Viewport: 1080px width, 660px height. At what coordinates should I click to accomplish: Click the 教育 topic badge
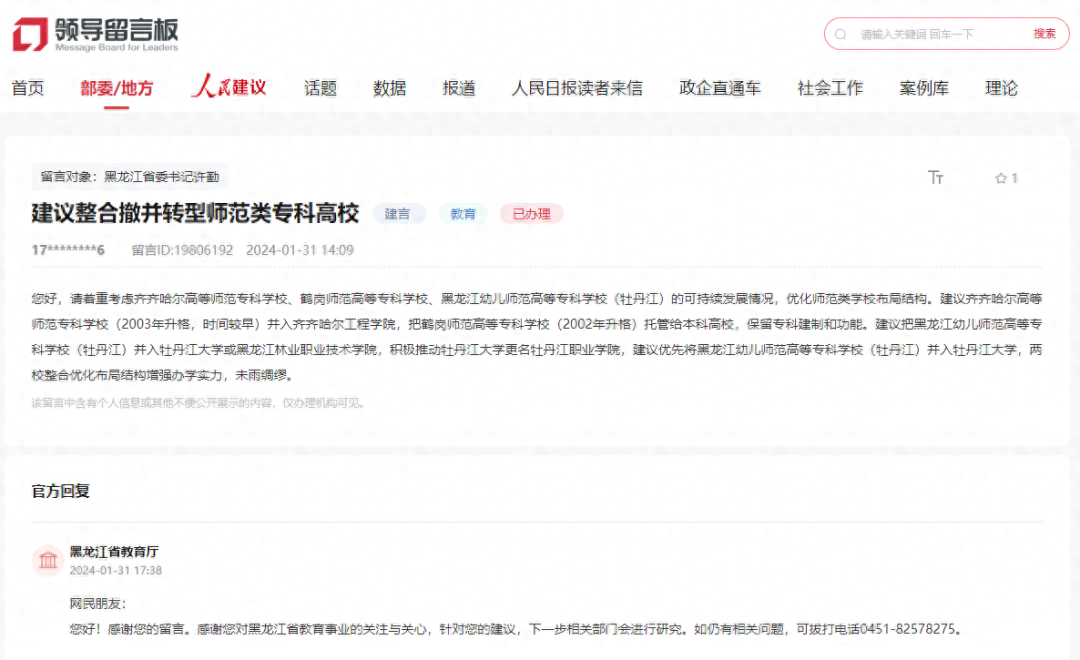463,213
